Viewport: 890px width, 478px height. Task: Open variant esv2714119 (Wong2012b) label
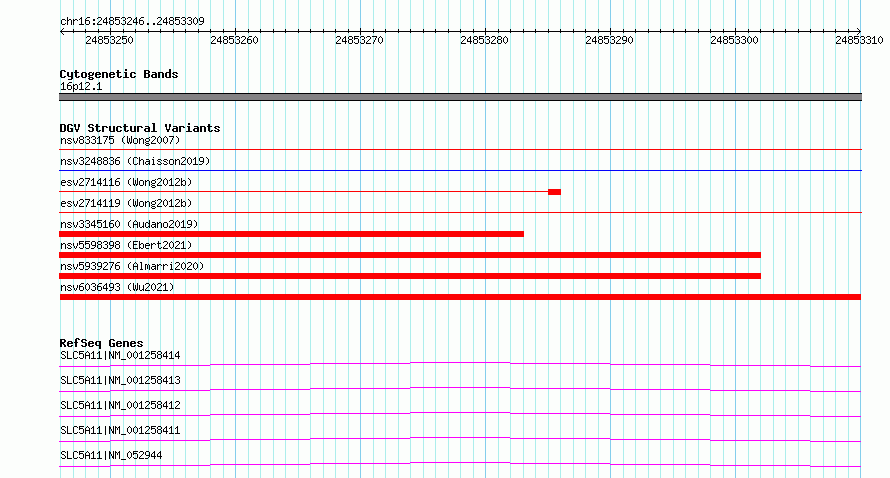click(126, 203)
